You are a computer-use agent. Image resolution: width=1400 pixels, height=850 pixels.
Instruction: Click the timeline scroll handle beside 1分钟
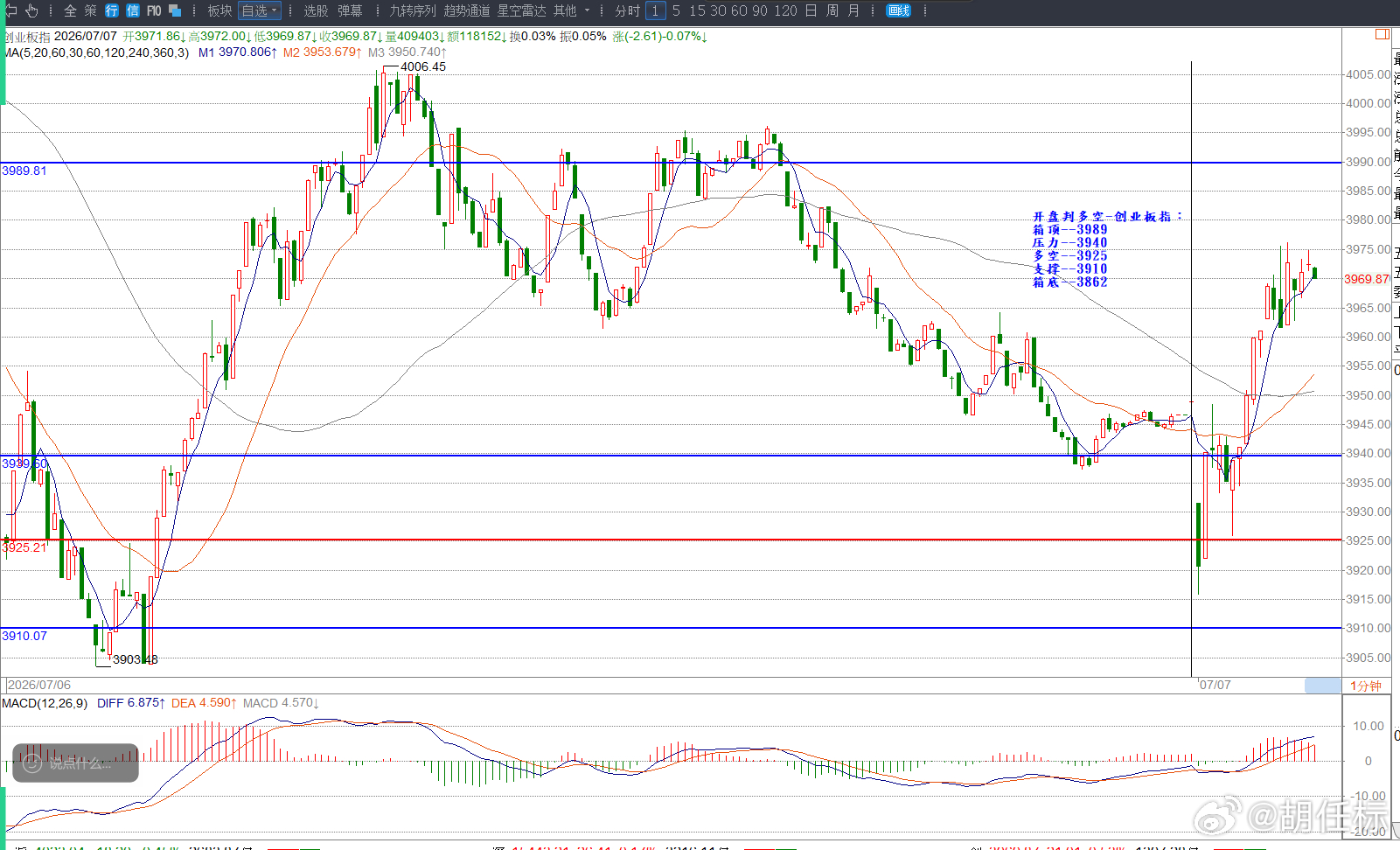coord(1322,686)
